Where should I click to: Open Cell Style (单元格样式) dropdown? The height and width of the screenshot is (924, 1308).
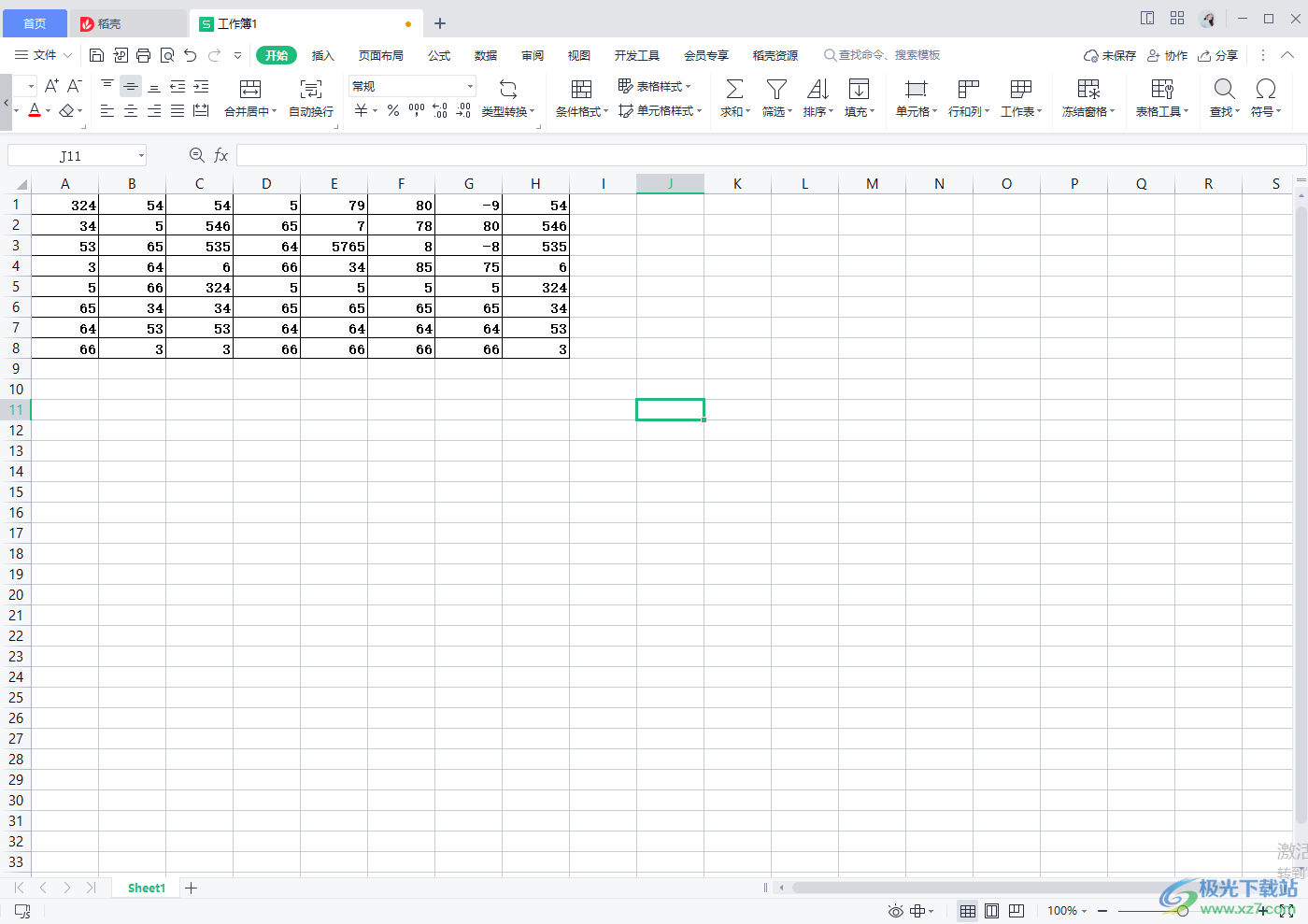pos(660,111)
